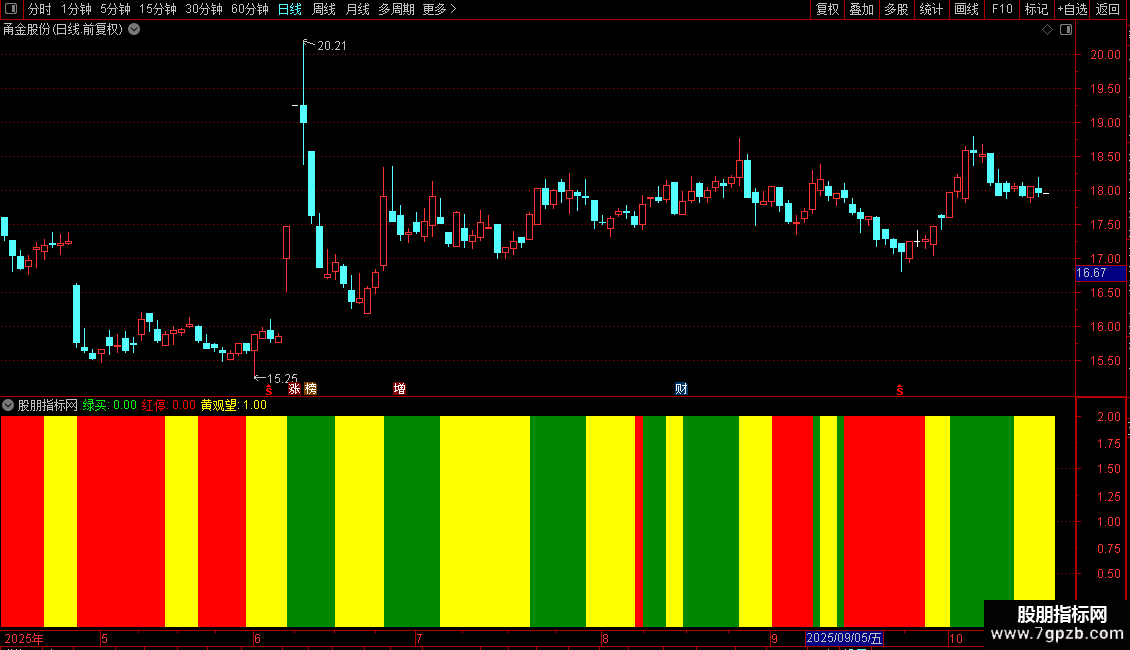Select the 30分钟 period tab
This screenshot has height=650, width=1130.
204,9
